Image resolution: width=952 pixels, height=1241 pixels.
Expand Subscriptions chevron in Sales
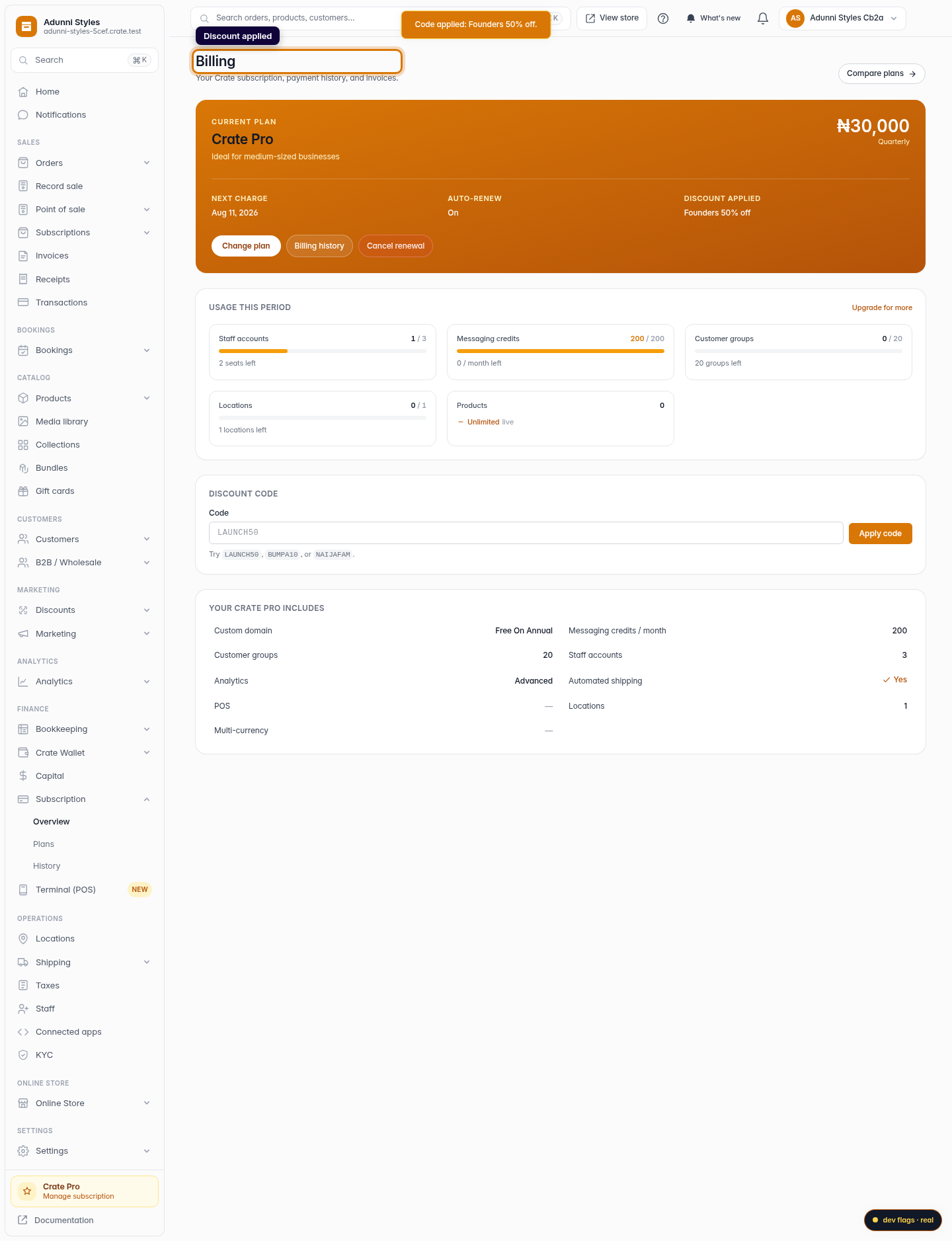pos(147,233)
